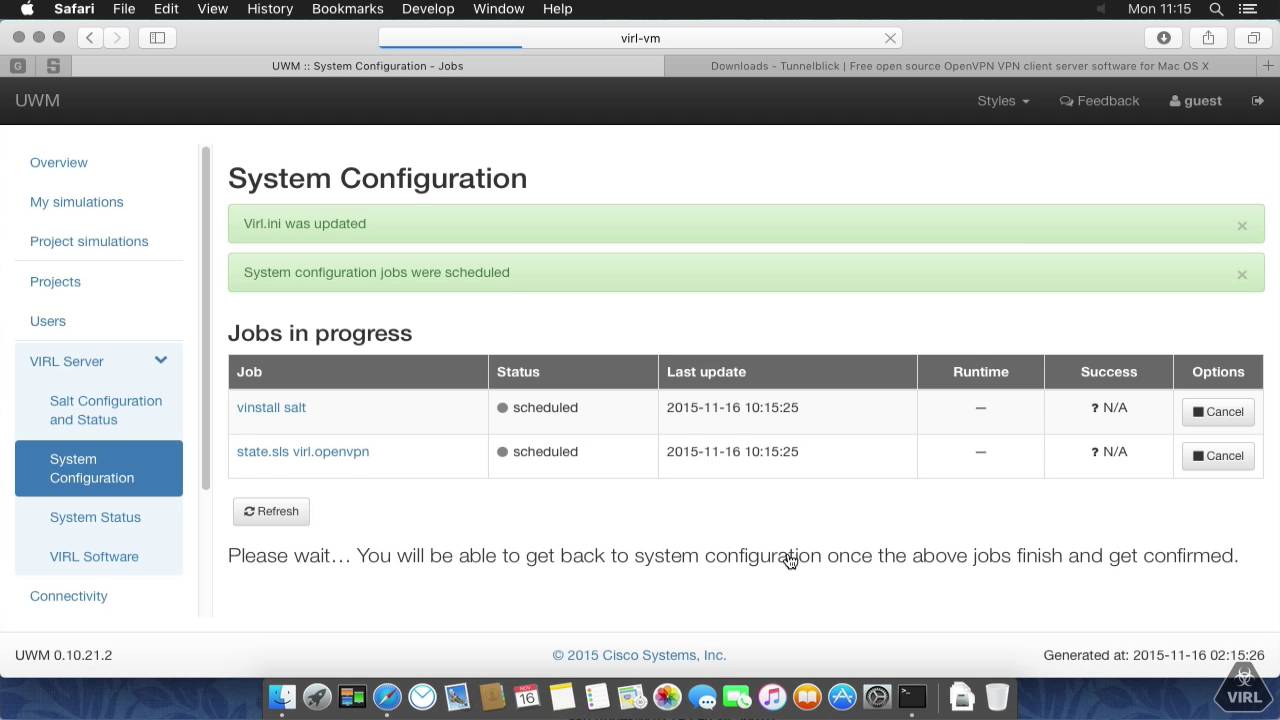
Task: Open the pinned S tab
Action: pos(53,66)
